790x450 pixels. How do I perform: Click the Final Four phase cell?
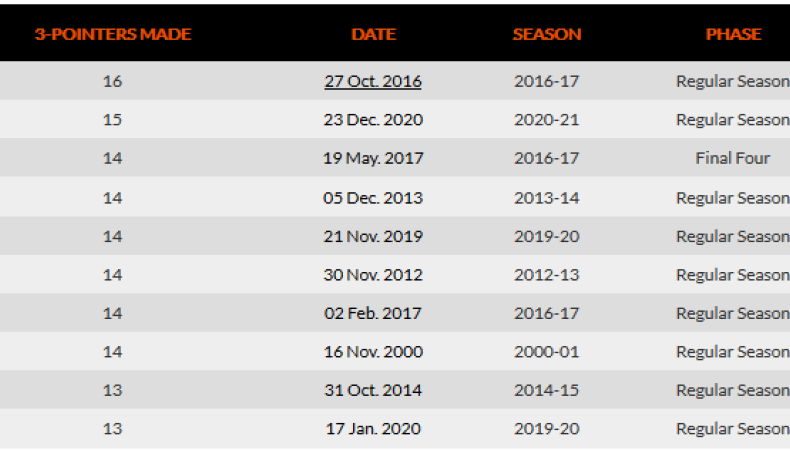click(733, 158)
